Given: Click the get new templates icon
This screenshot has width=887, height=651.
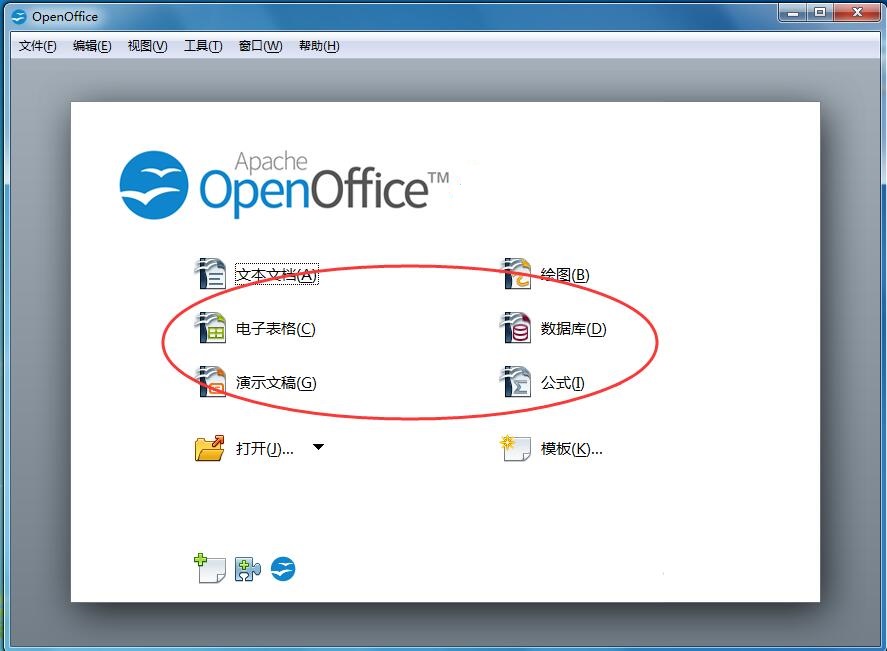Looking at the screenshot, I should tap(210, 568).
